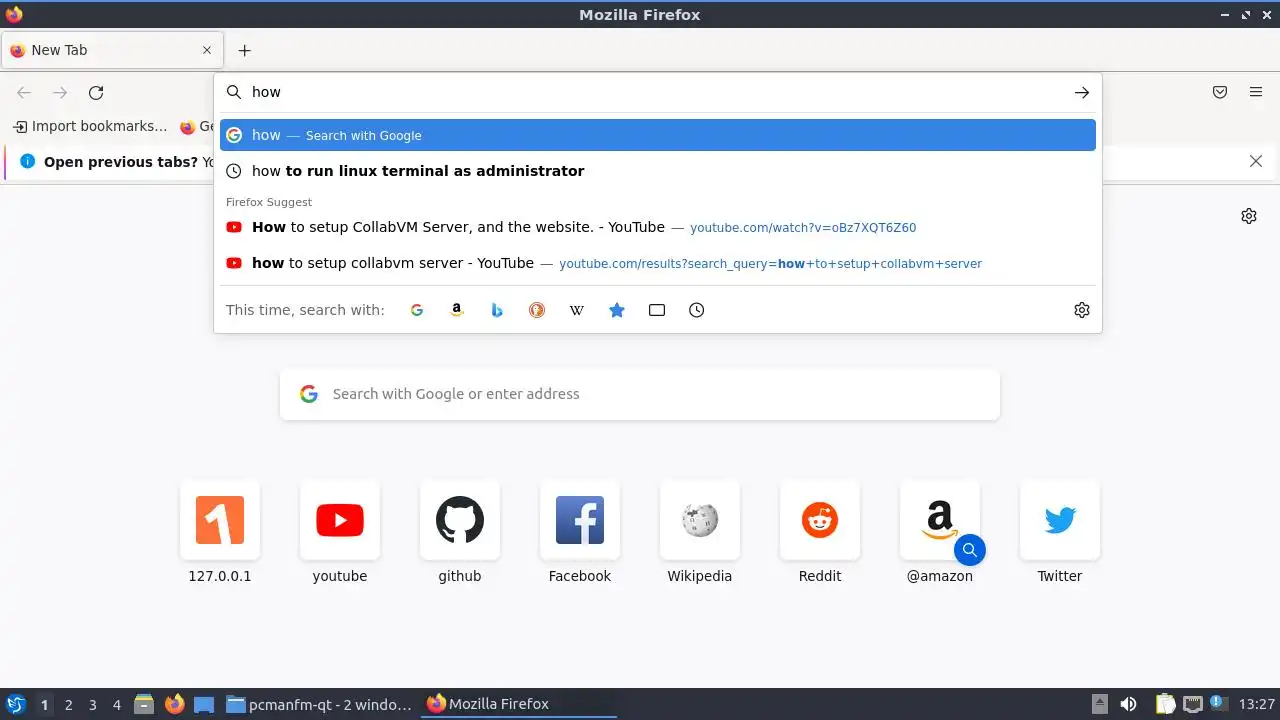Open new tab page personalize gear
Image resolution: width=1280 pixels, height=720 pixels.
(x=1249, y=216)
